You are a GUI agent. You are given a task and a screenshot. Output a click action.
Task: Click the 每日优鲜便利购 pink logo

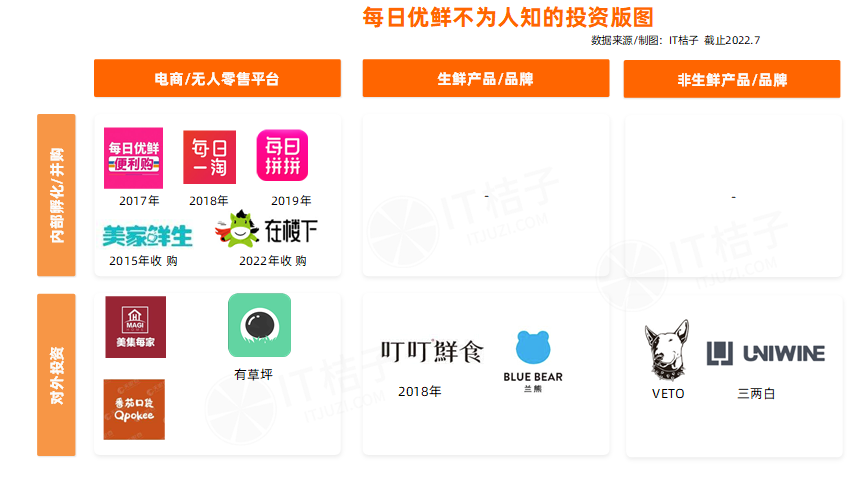tap(134, 158)
